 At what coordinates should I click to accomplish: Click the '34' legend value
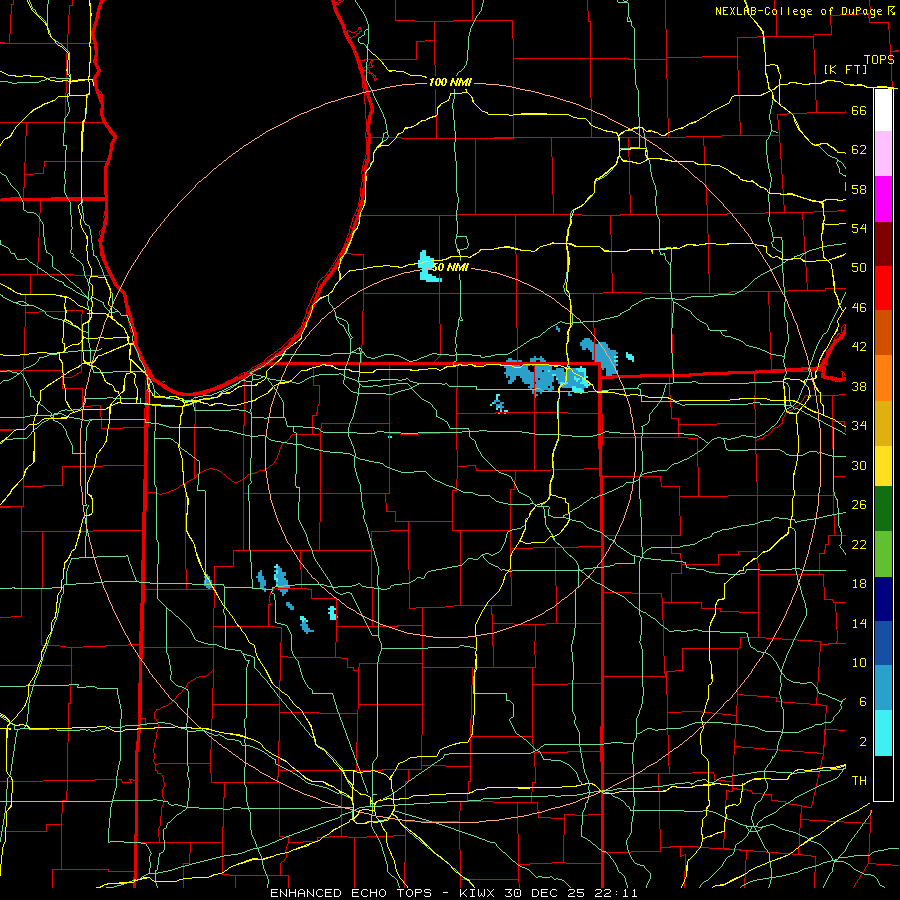click(859, 425)
